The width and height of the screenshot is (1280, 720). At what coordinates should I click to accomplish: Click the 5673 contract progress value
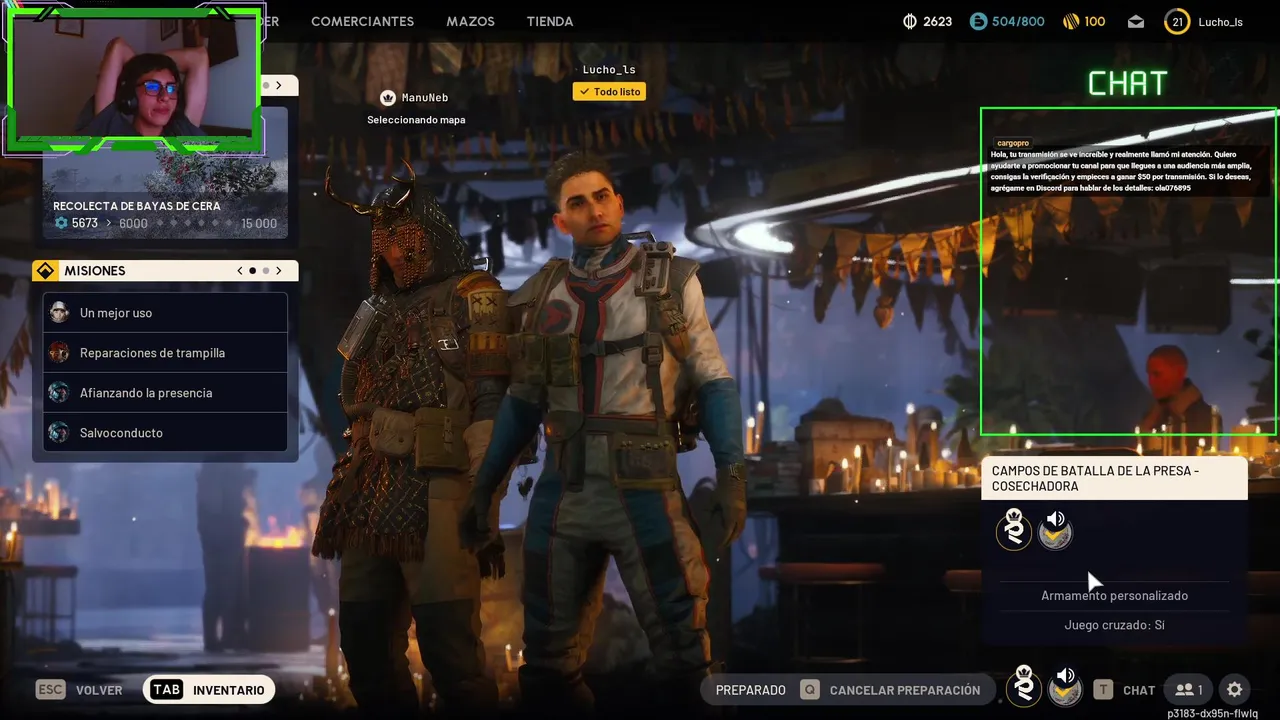[x=85, y=224]
